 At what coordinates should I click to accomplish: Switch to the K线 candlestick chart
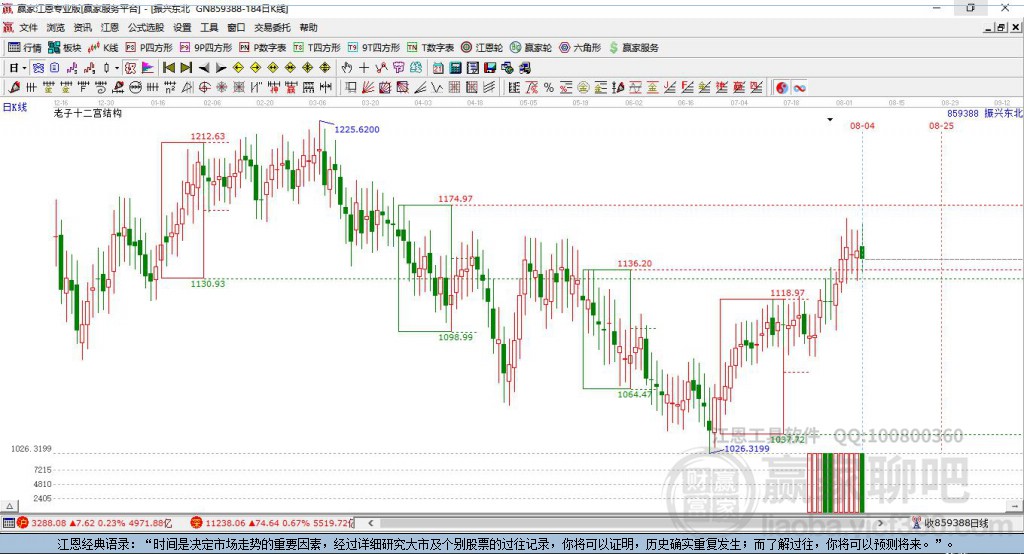pyautogui.click(x=103, y=48)
